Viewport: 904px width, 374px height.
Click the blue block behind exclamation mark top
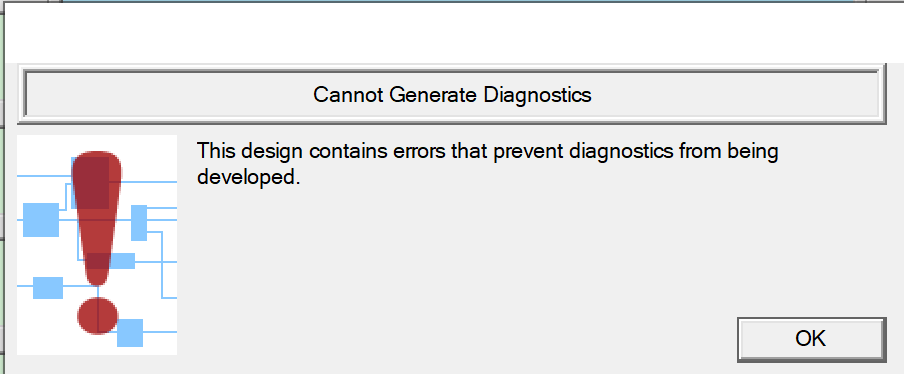pyautogui.click(x=90, y=182)
